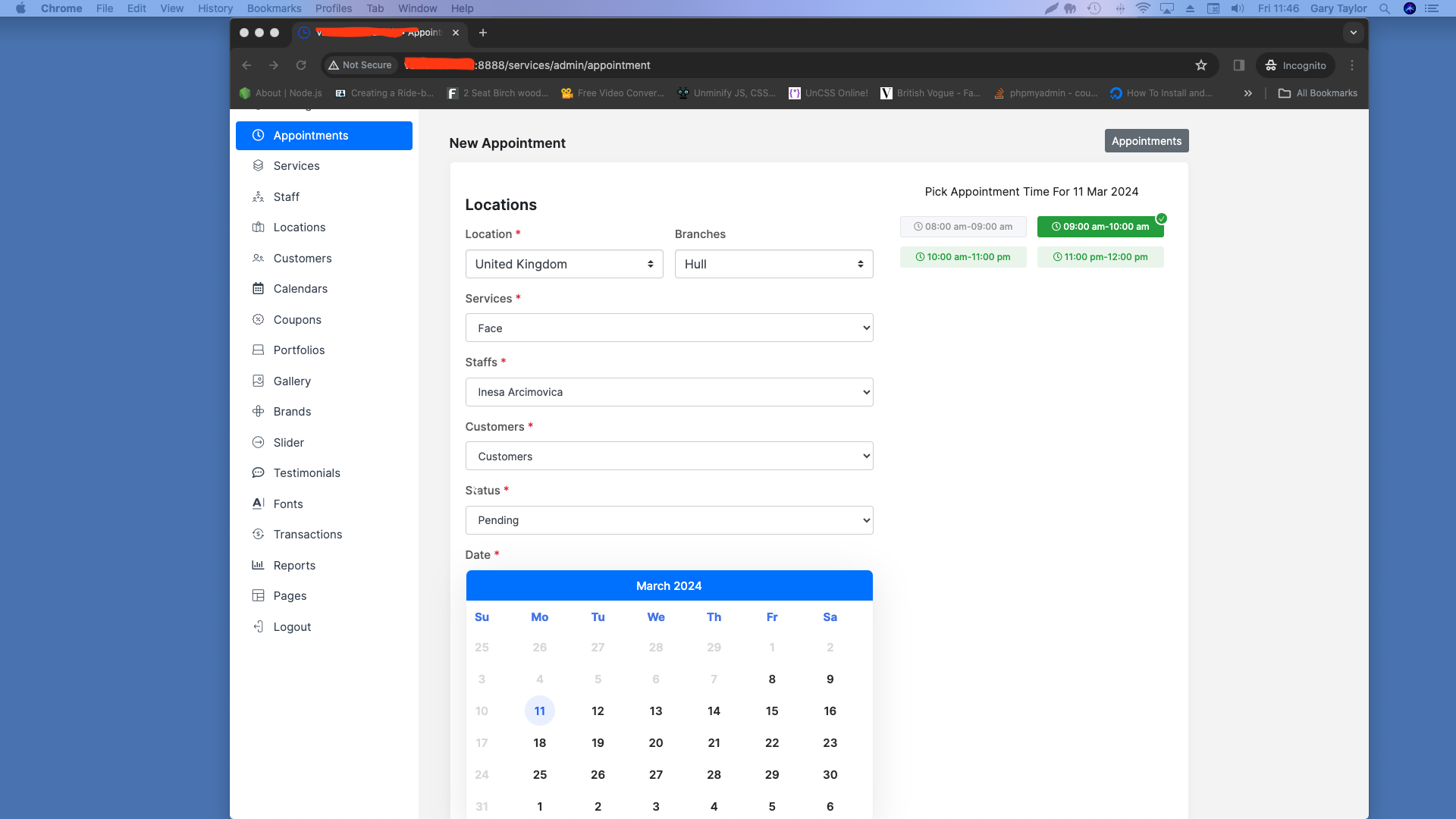This screenshot has height=819, width=1456.
Task: Go back using Chrome back arrow
Action: pos(246,65)
